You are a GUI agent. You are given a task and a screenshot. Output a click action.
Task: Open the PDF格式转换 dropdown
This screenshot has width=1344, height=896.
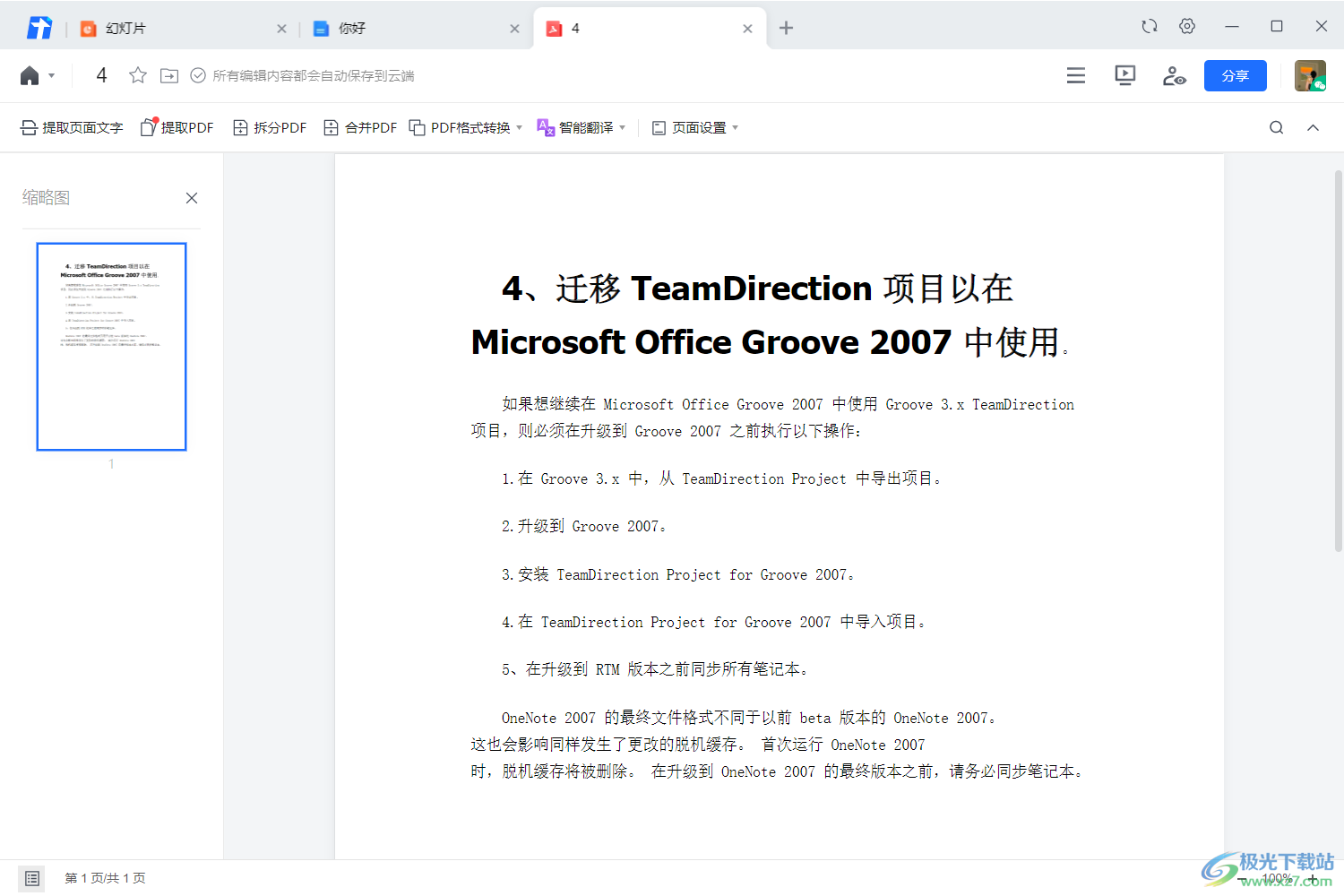point(466,127)
